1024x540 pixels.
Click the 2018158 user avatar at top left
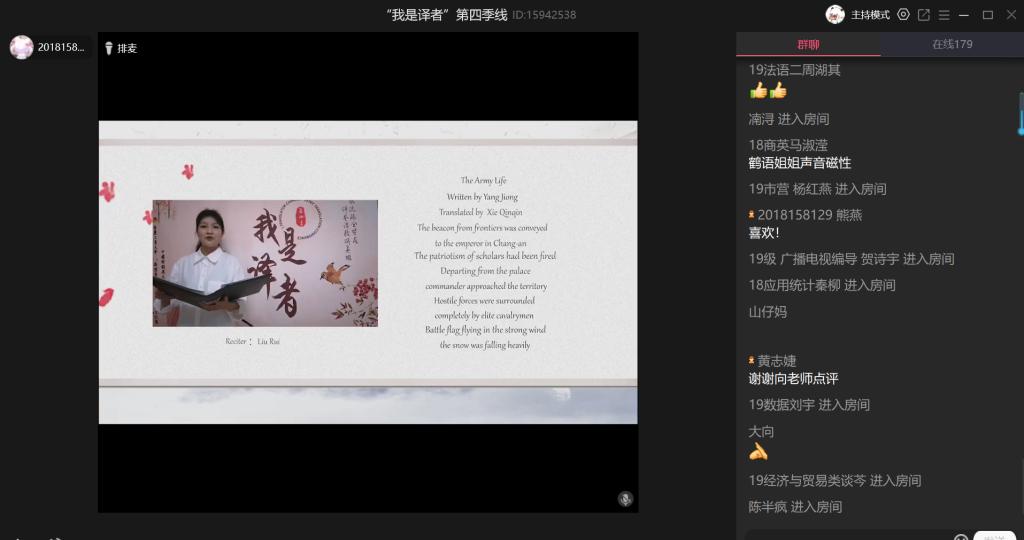tap(22, 47)
